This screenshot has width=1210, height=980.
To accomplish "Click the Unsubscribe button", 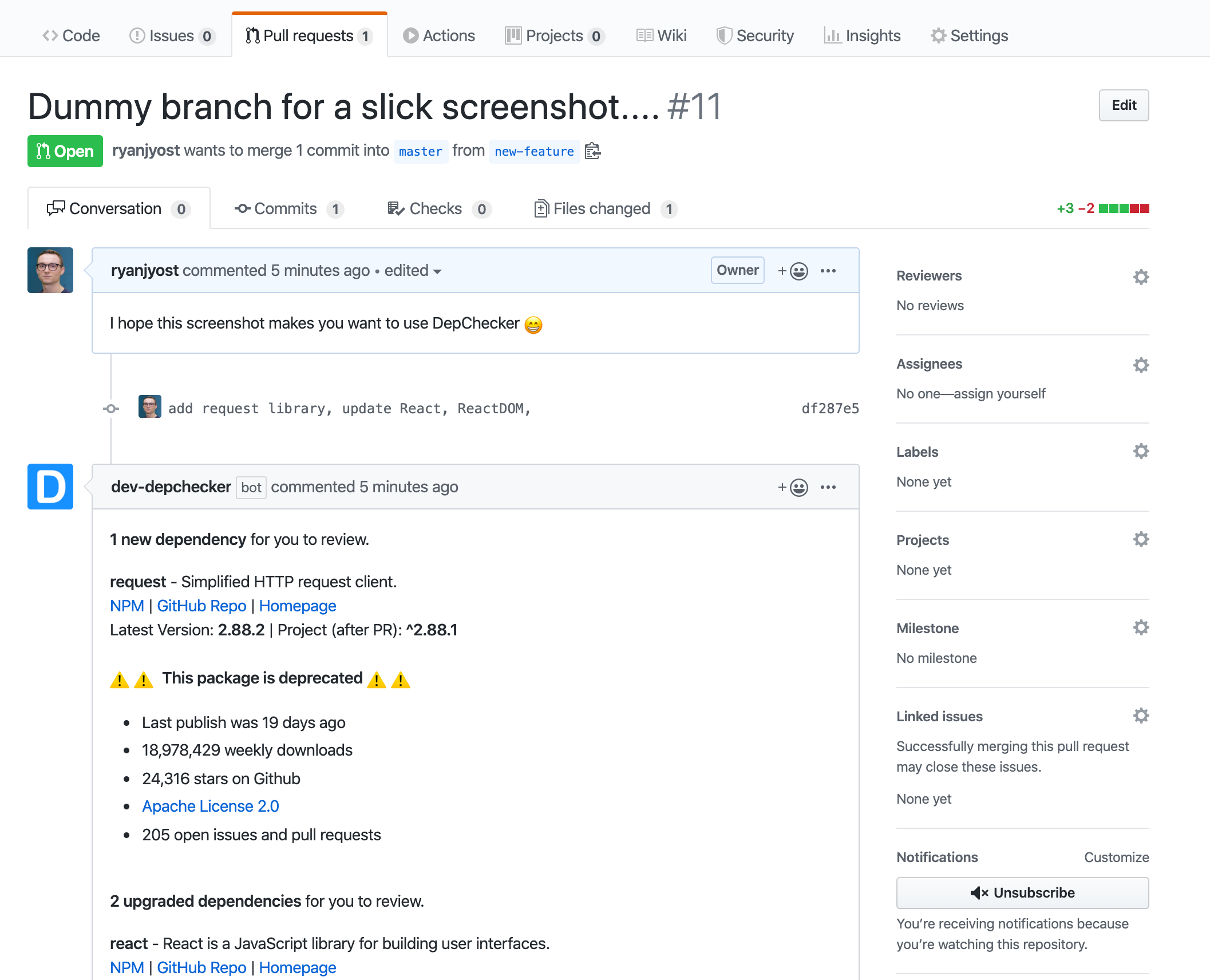I will (1022, 893).
